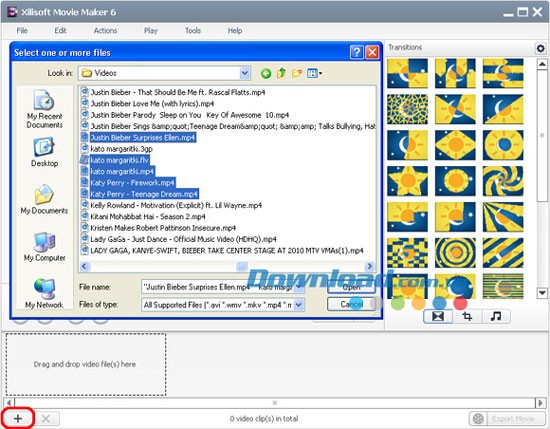
Task: Select the star-shaped transition thumbnail
Action: pyautogui.click(x=408, y=181)
